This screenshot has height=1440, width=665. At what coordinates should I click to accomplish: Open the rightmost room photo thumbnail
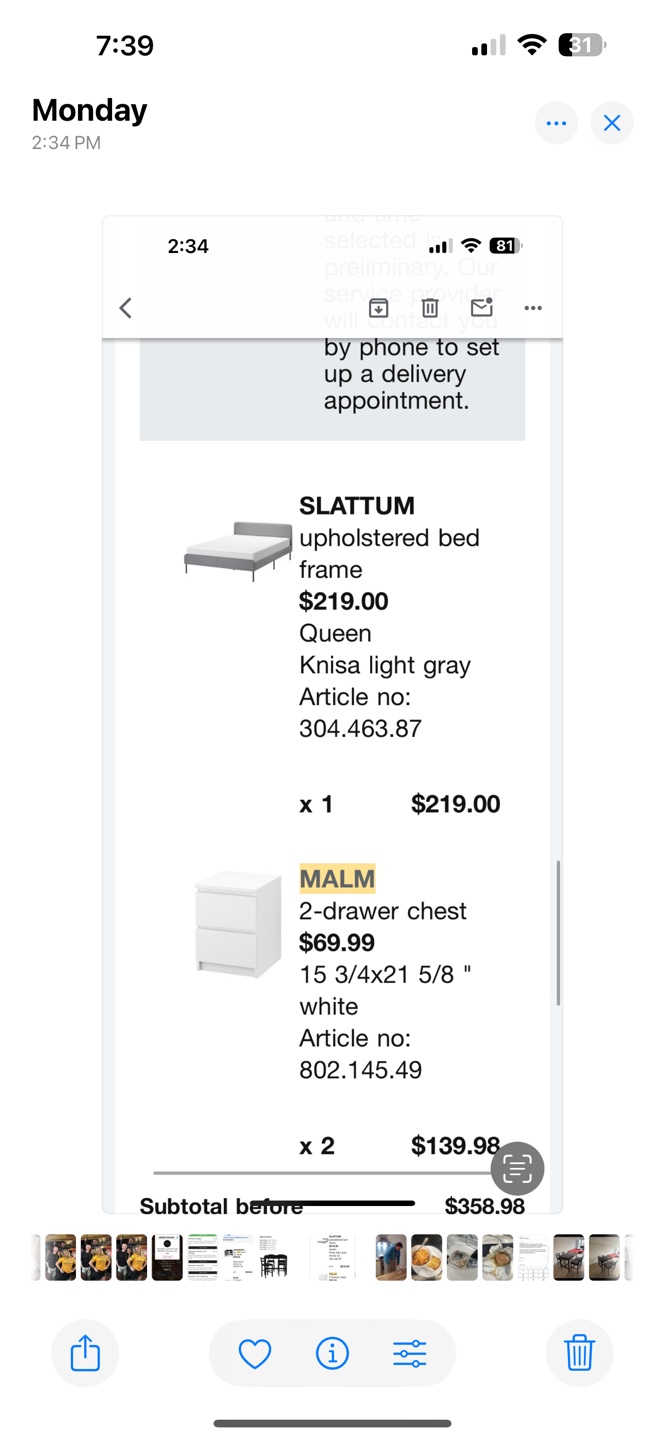pyautogui.click(x=604, y=1258)
